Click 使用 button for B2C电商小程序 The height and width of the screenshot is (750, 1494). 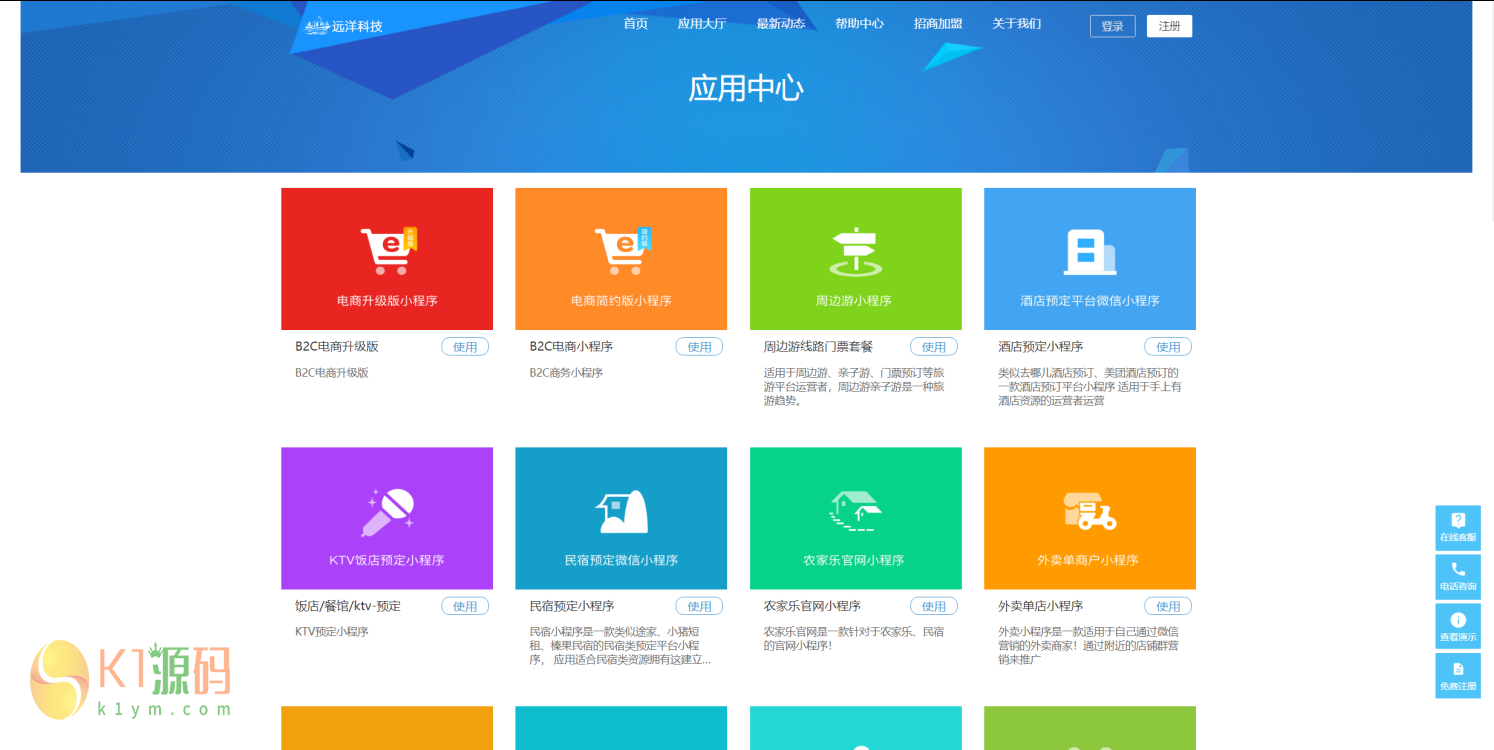point(700,347)
